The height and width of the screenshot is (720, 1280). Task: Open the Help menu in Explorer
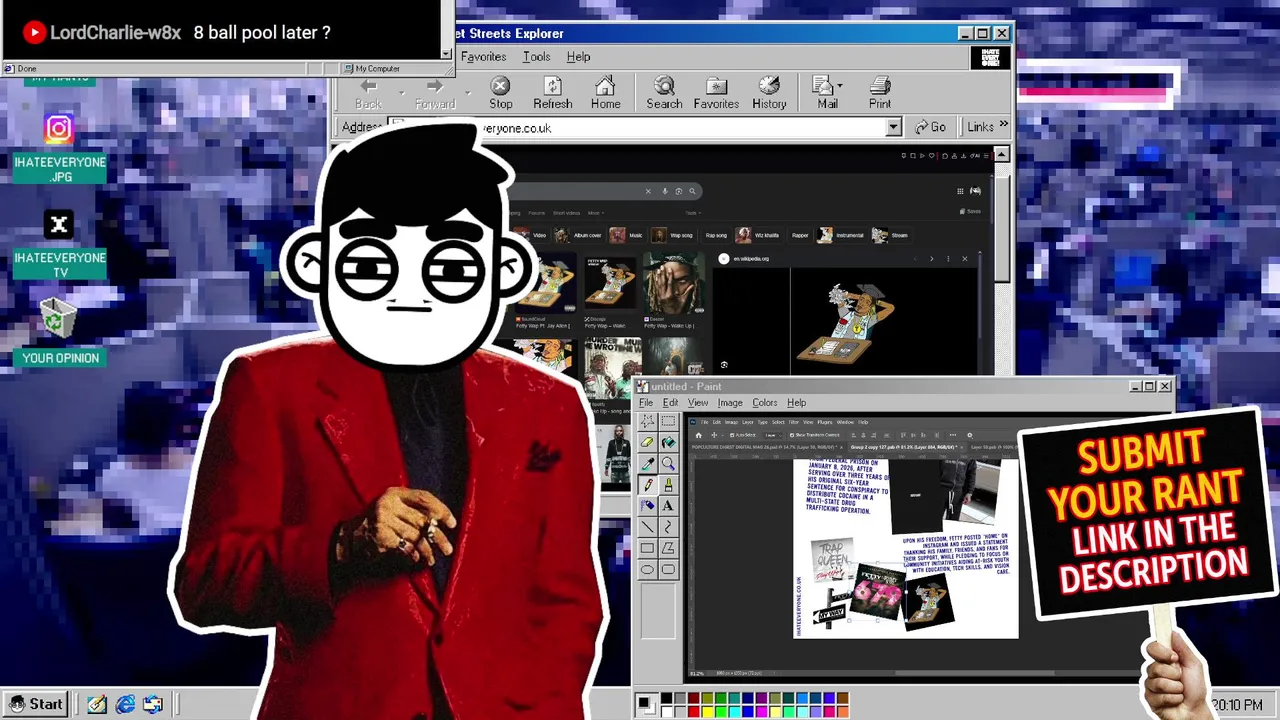[578, 57]
